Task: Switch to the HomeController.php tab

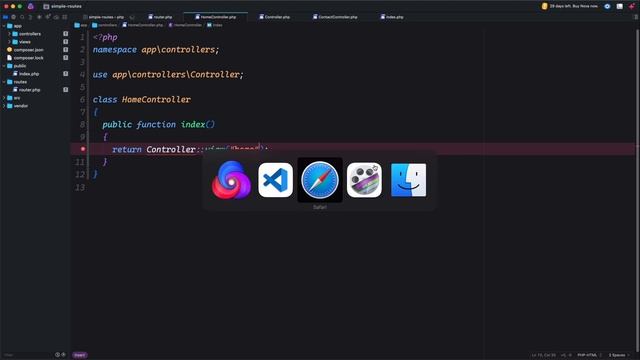Action: point(216,17)
